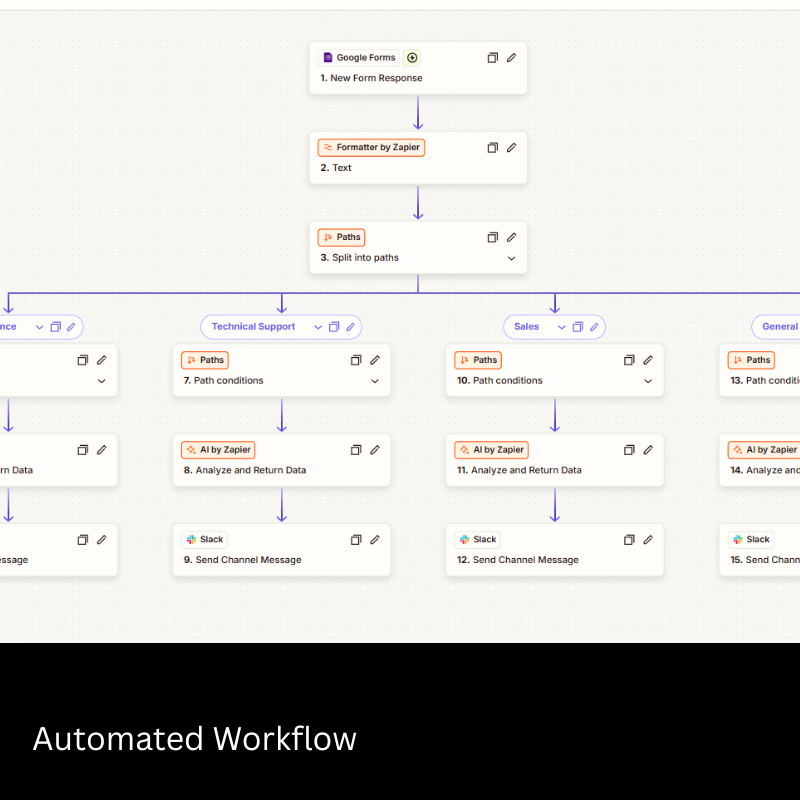Collapse the Split into paths step

click(x=511, y=258)
